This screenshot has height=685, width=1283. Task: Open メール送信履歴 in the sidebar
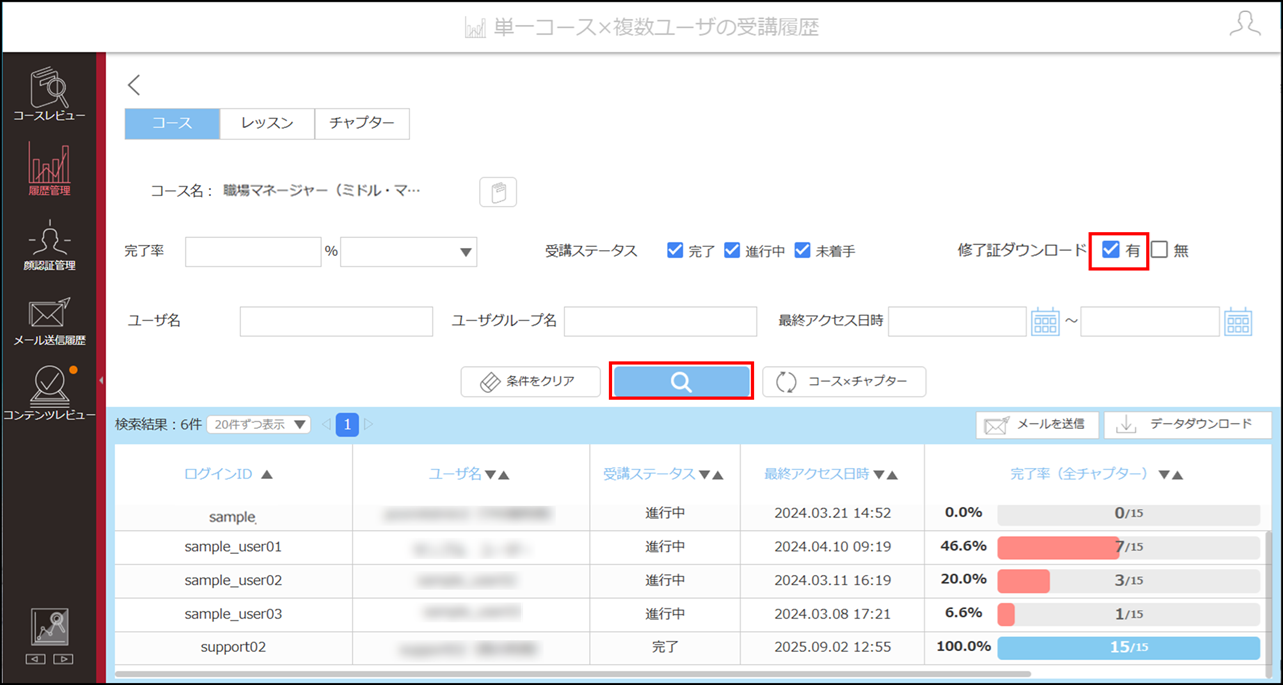[49, 320]
